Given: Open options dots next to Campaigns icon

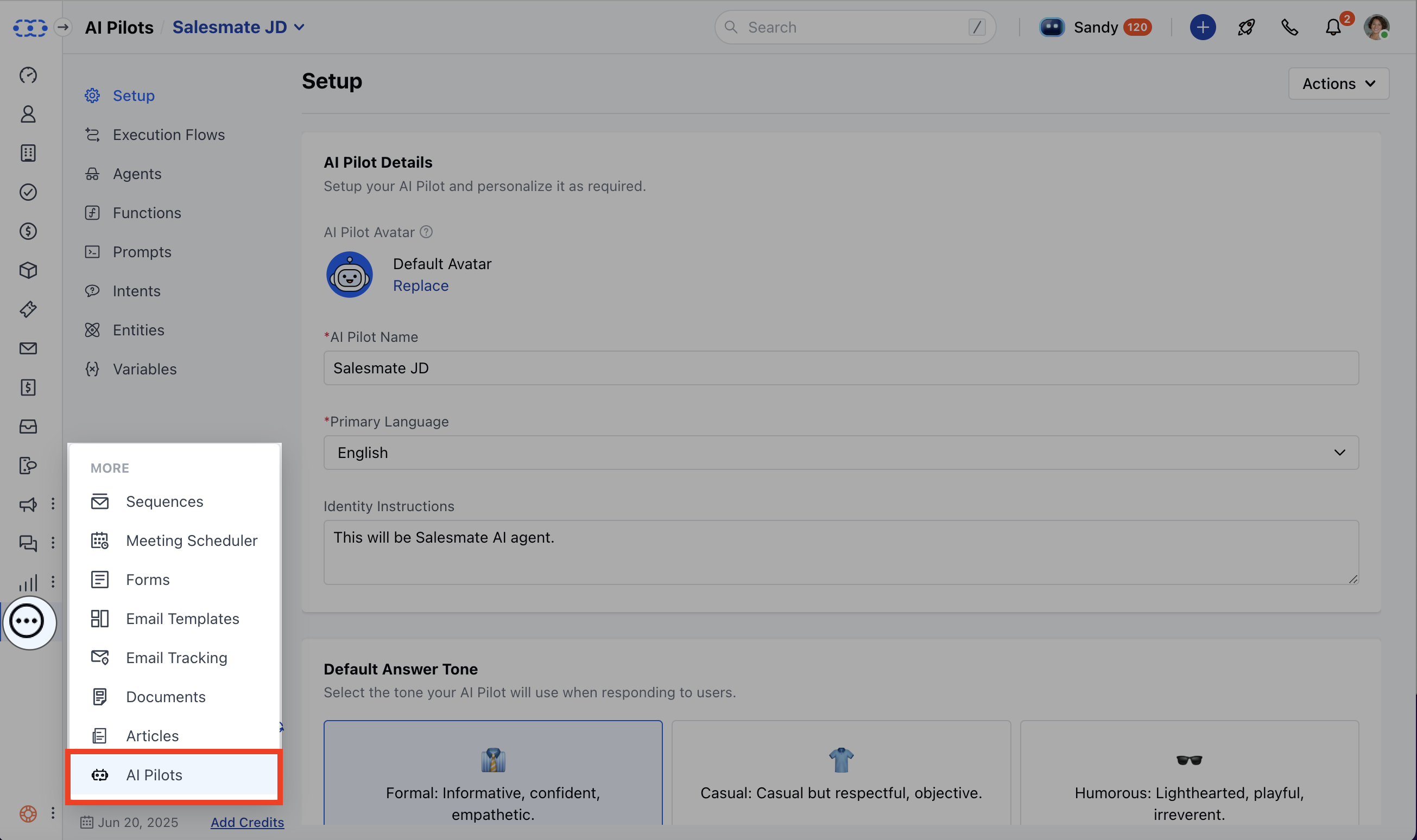Looking at the screenshot, I should (x=53, y=503).
